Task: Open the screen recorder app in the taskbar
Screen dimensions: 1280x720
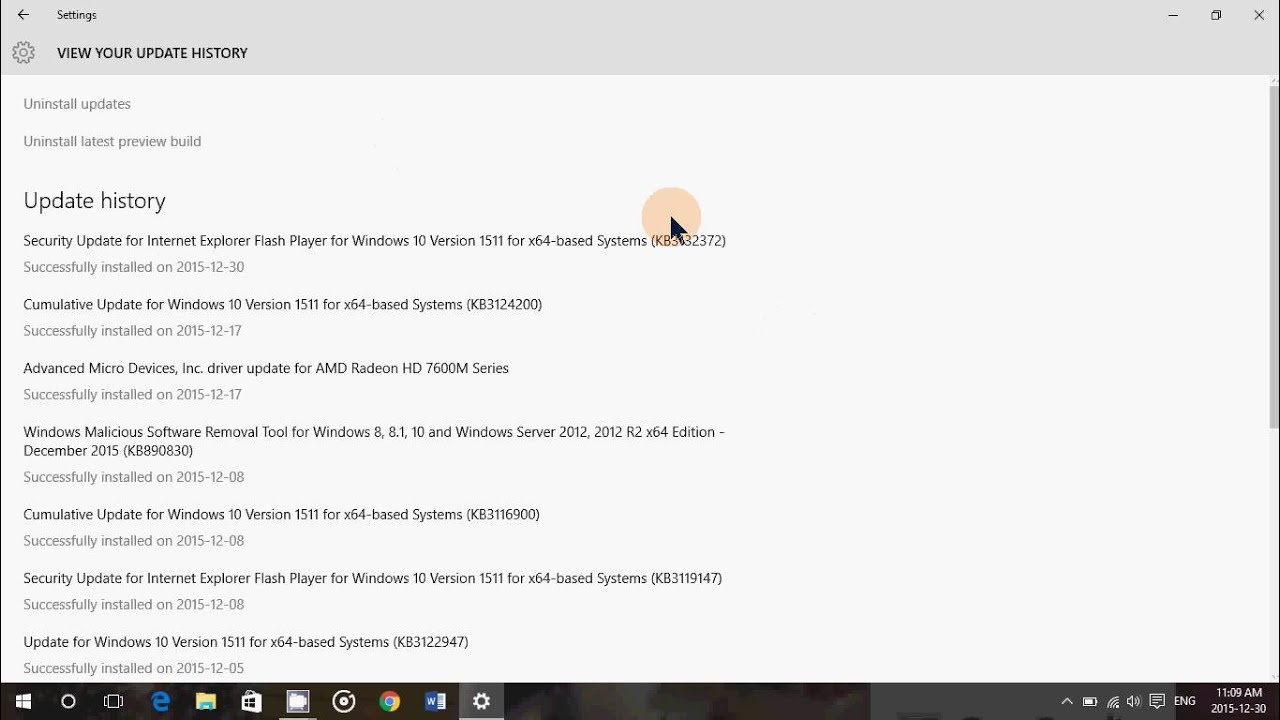Action: point(298,702)
